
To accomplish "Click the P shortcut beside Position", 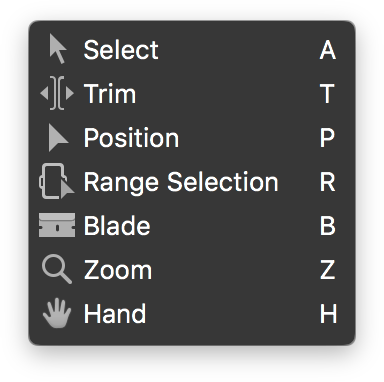I will [327, 138].
